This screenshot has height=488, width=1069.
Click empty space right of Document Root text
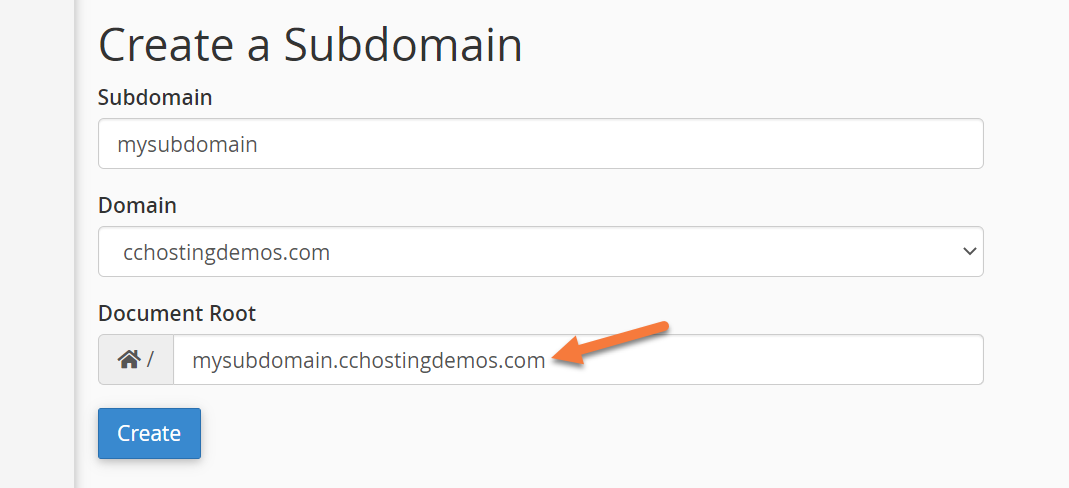[800, 360]
